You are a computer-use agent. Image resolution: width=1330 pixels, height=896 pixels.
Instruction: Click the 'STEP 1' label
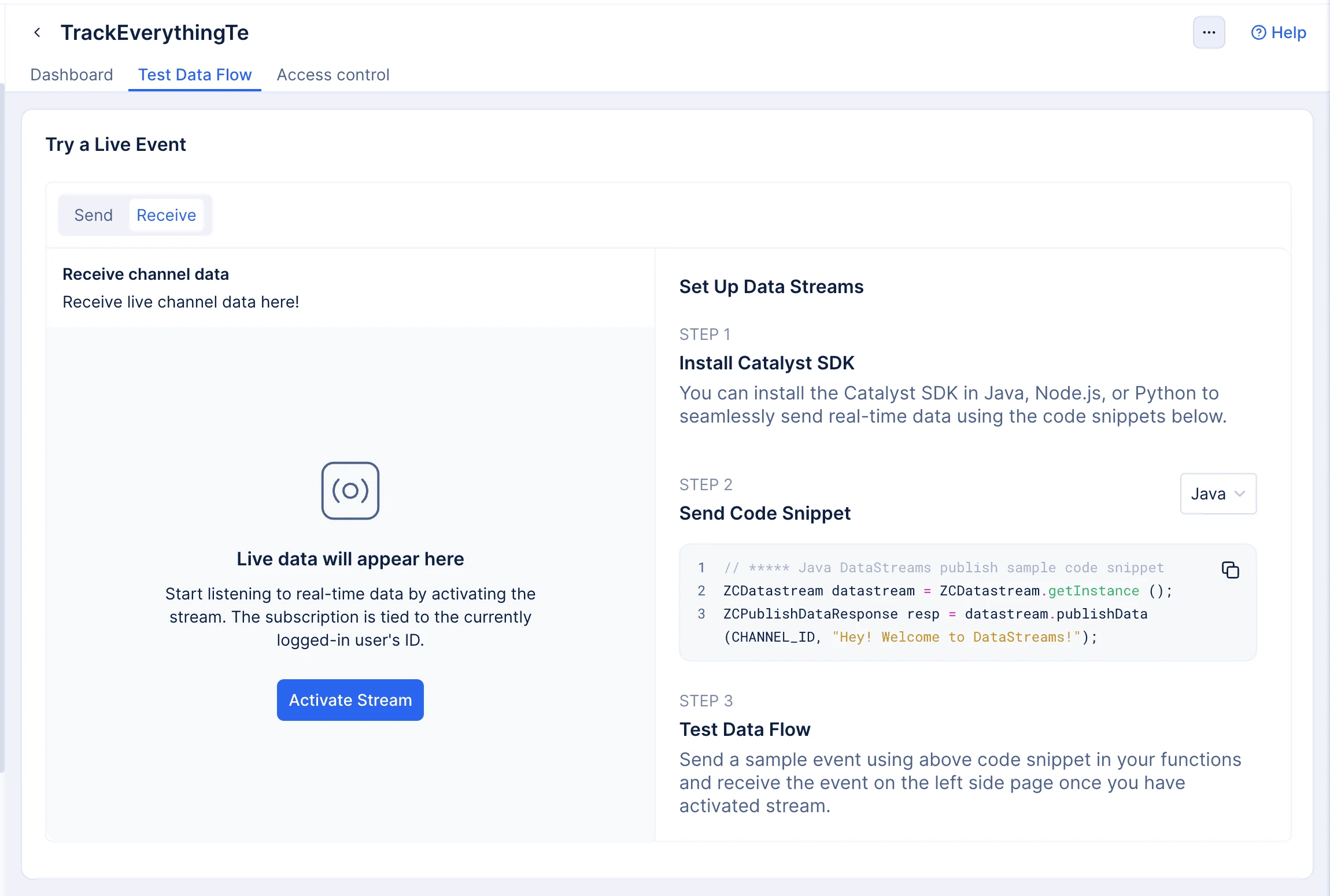tap(705, 334)
